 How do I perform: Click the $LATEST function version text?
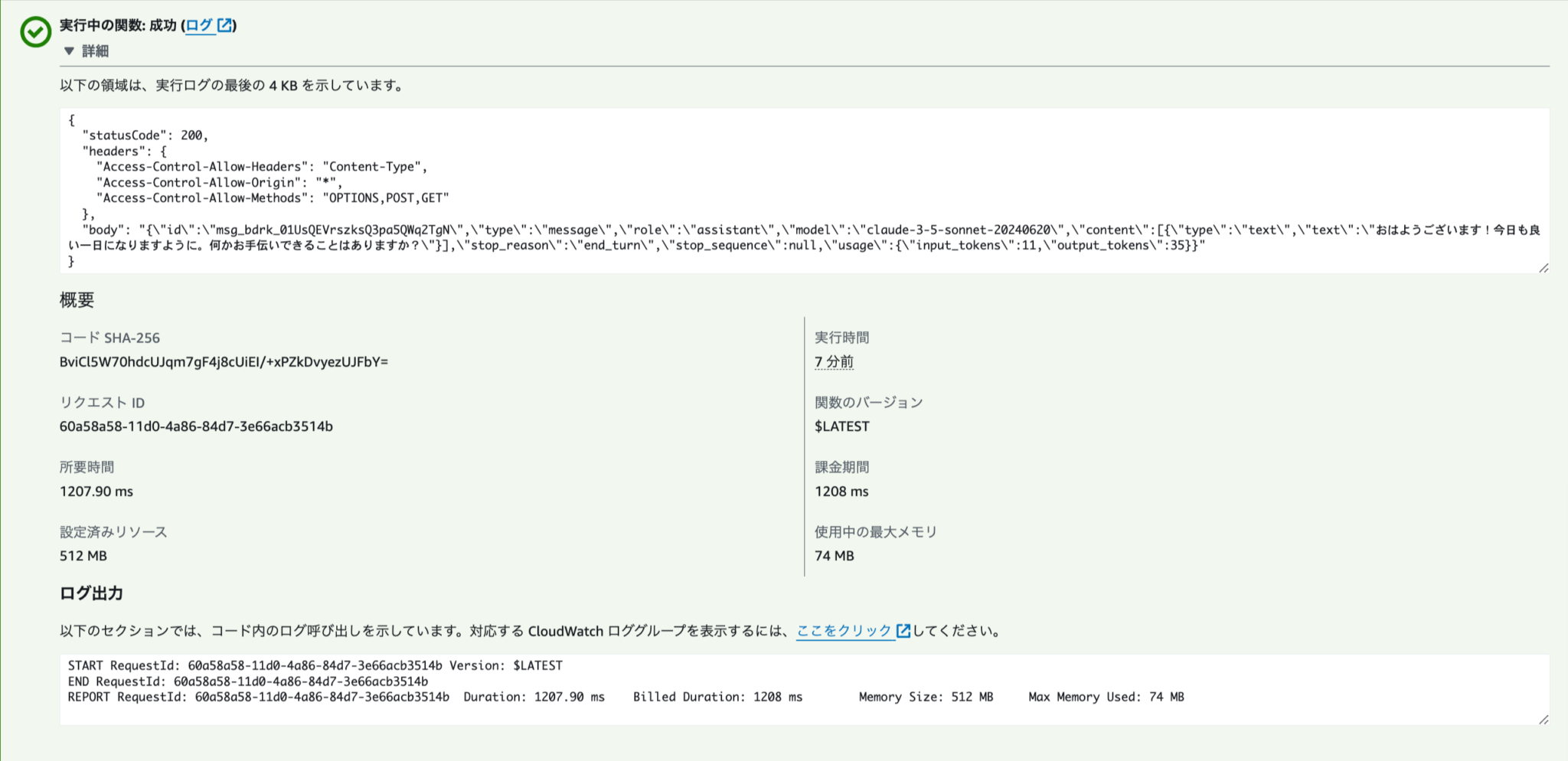pyautogui.click(x=843, y=426)
